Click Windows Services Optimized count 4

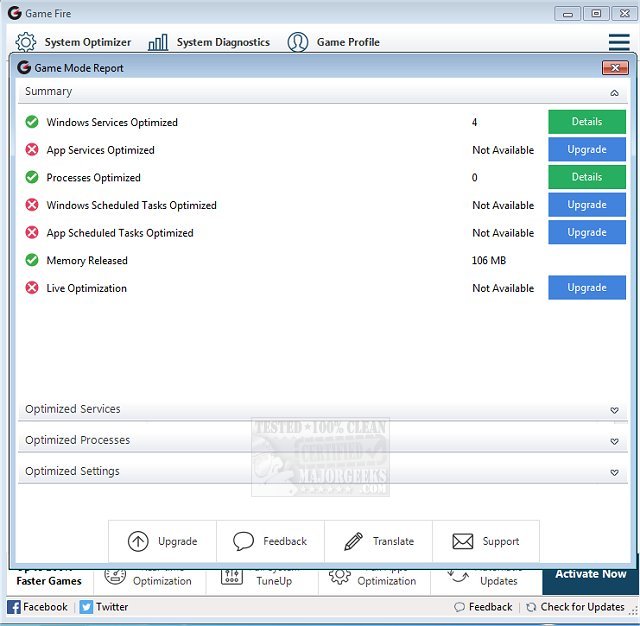click(x=474, y=122)
